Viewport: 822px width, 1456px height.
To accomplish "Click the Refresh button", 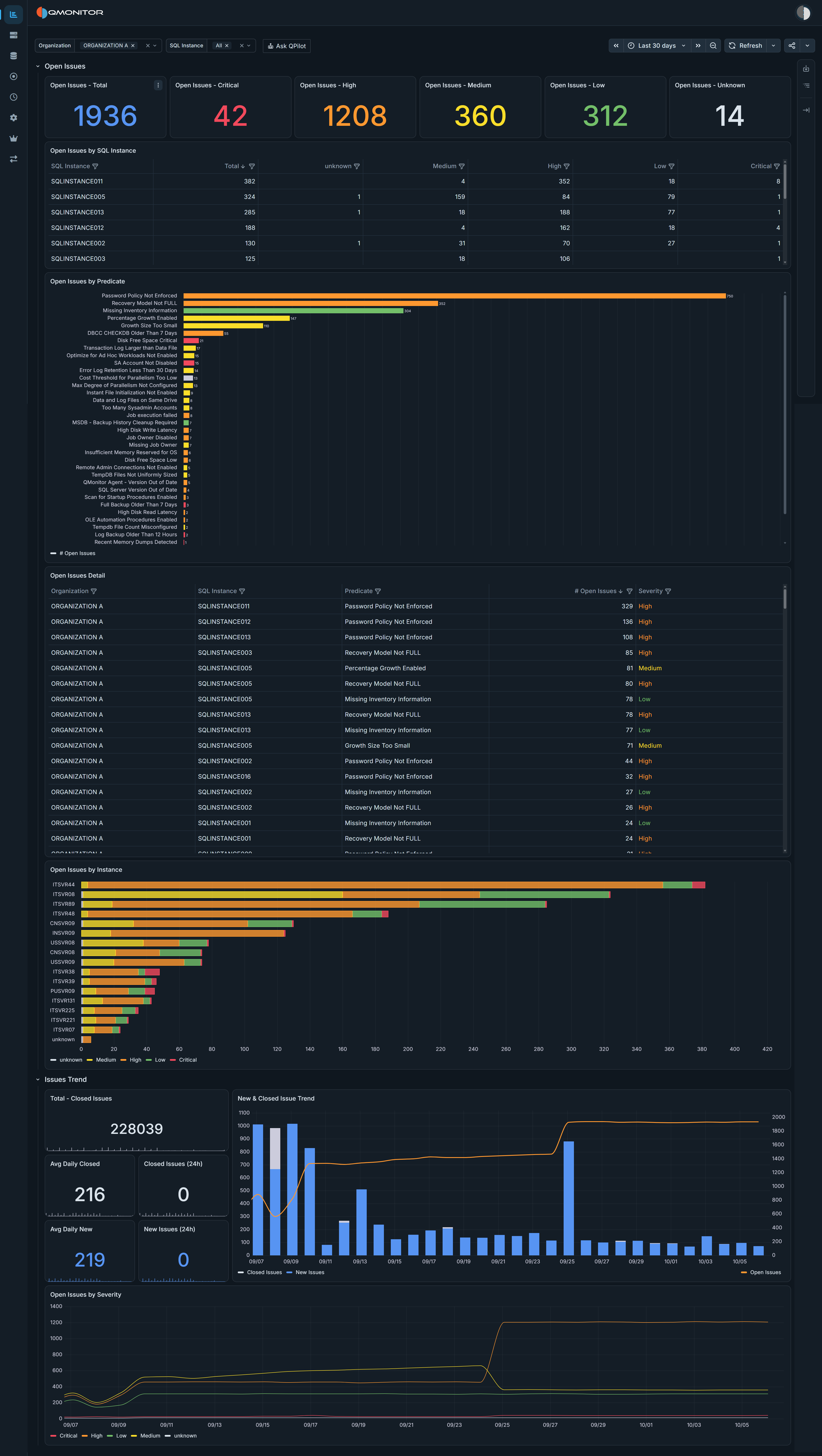I will [x=745, y=46].
